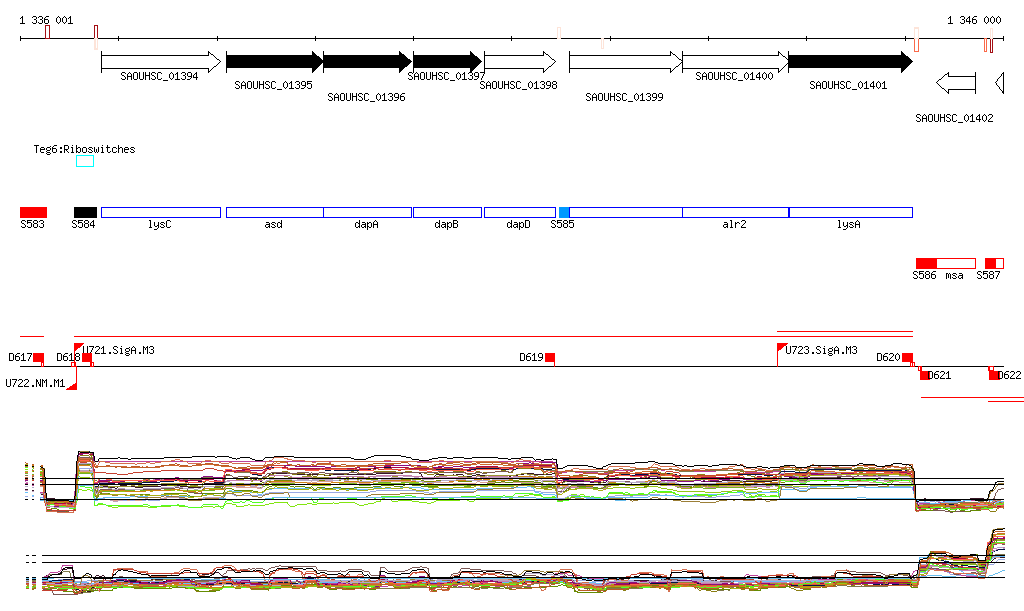Click the dapA gene box
The height and width of the screenshot is (611, 1024).
click(x=367, y=212)
